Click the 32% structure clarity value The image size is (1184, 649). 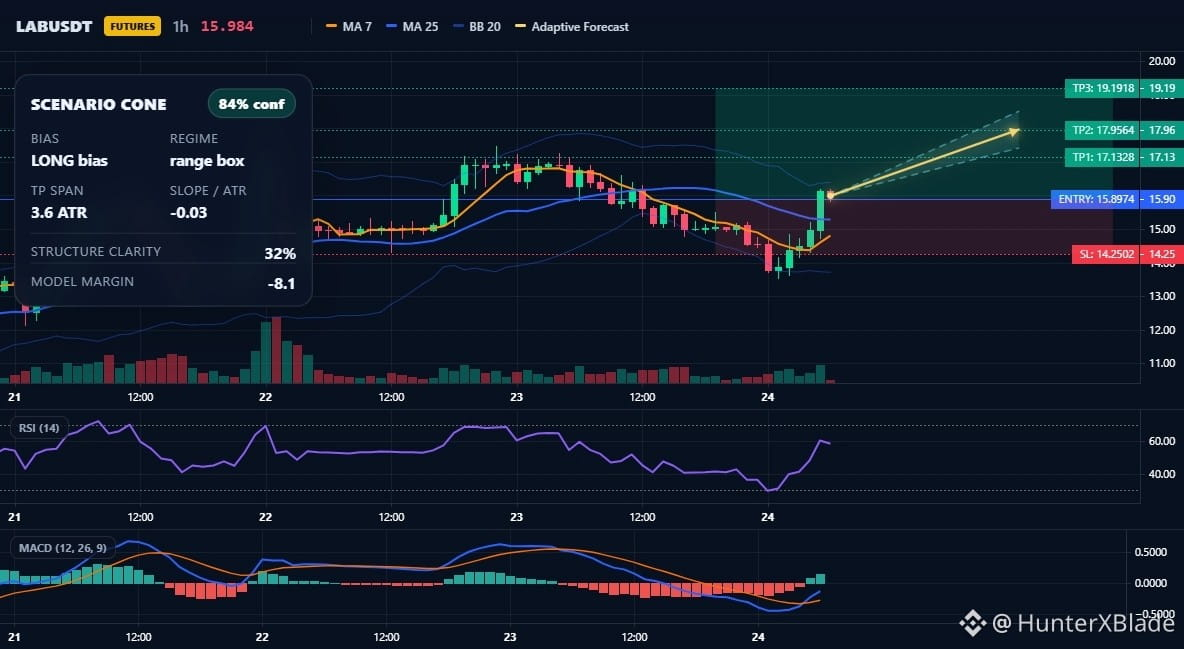(280, 254)
